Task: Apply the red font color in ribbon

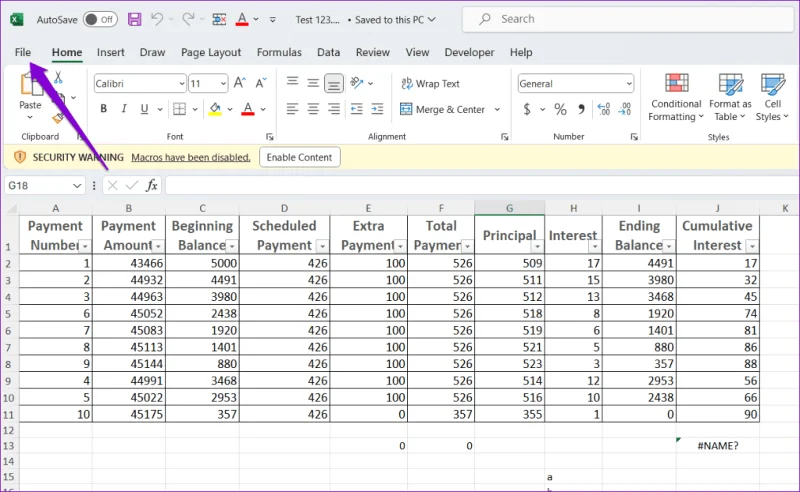Action: [248, 109]
